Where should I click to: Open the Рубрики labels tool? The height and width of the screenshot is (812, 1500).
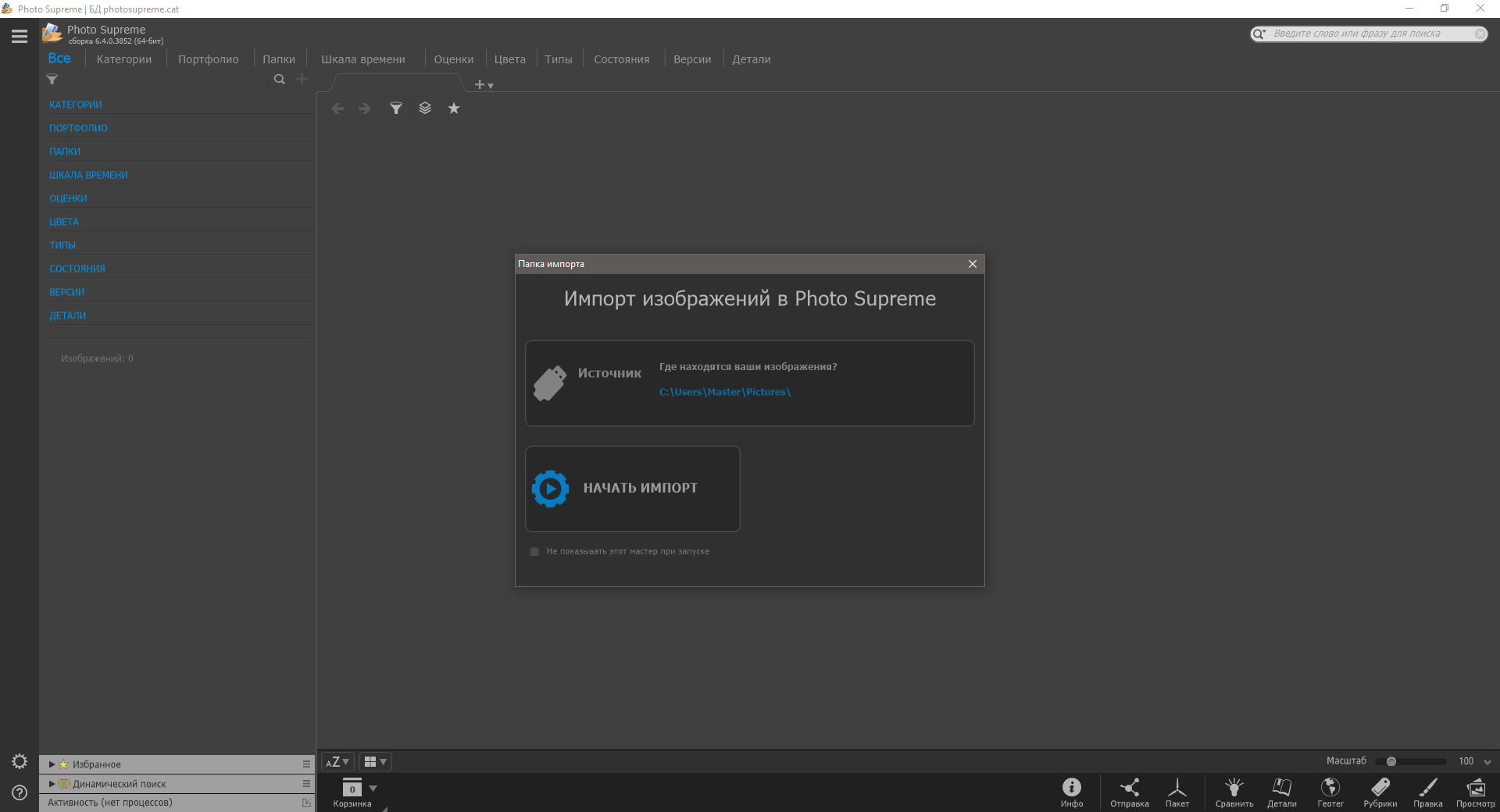[1380, 792]
